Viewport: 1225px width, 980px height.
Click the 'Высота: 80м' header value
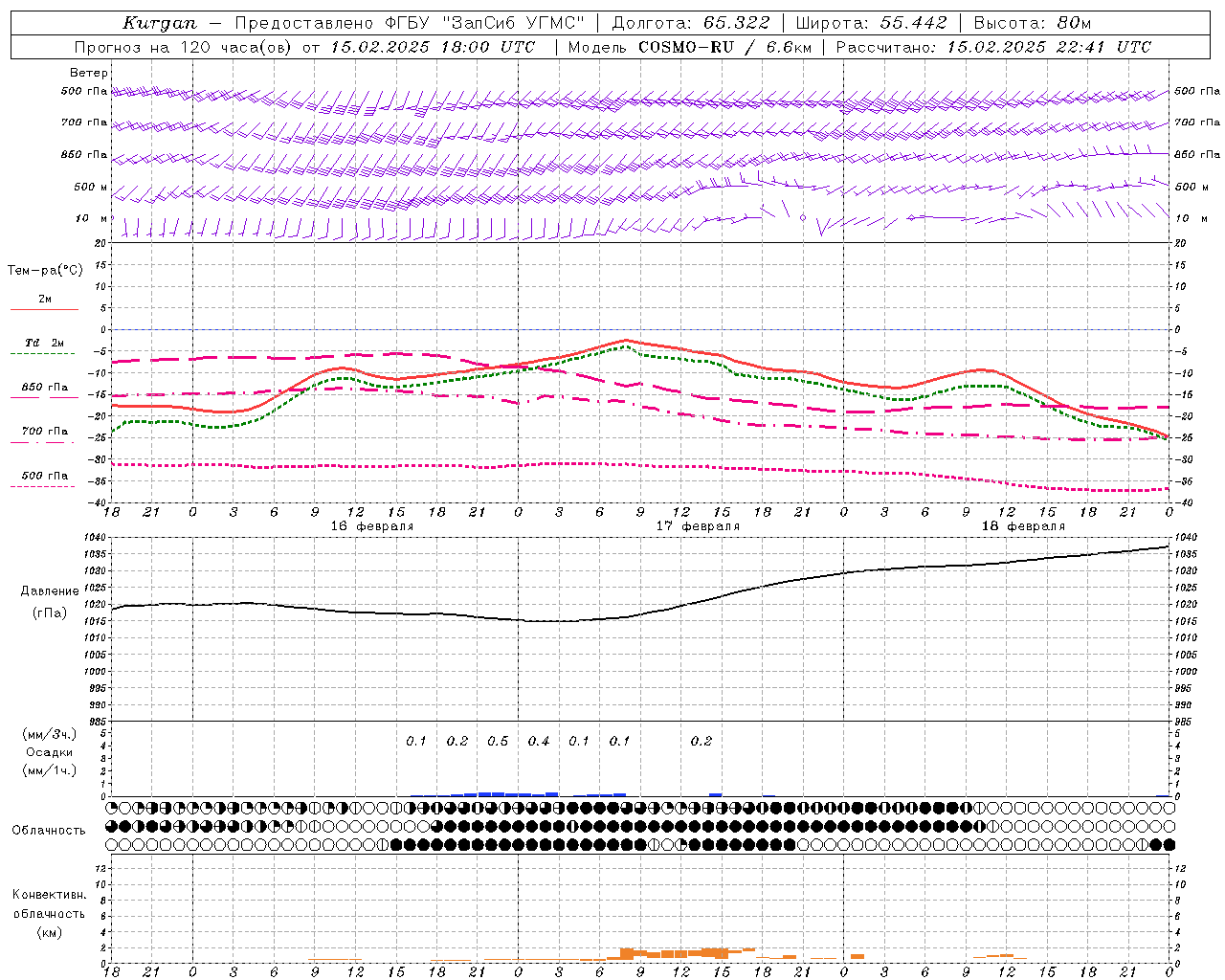click(1032, 23)
